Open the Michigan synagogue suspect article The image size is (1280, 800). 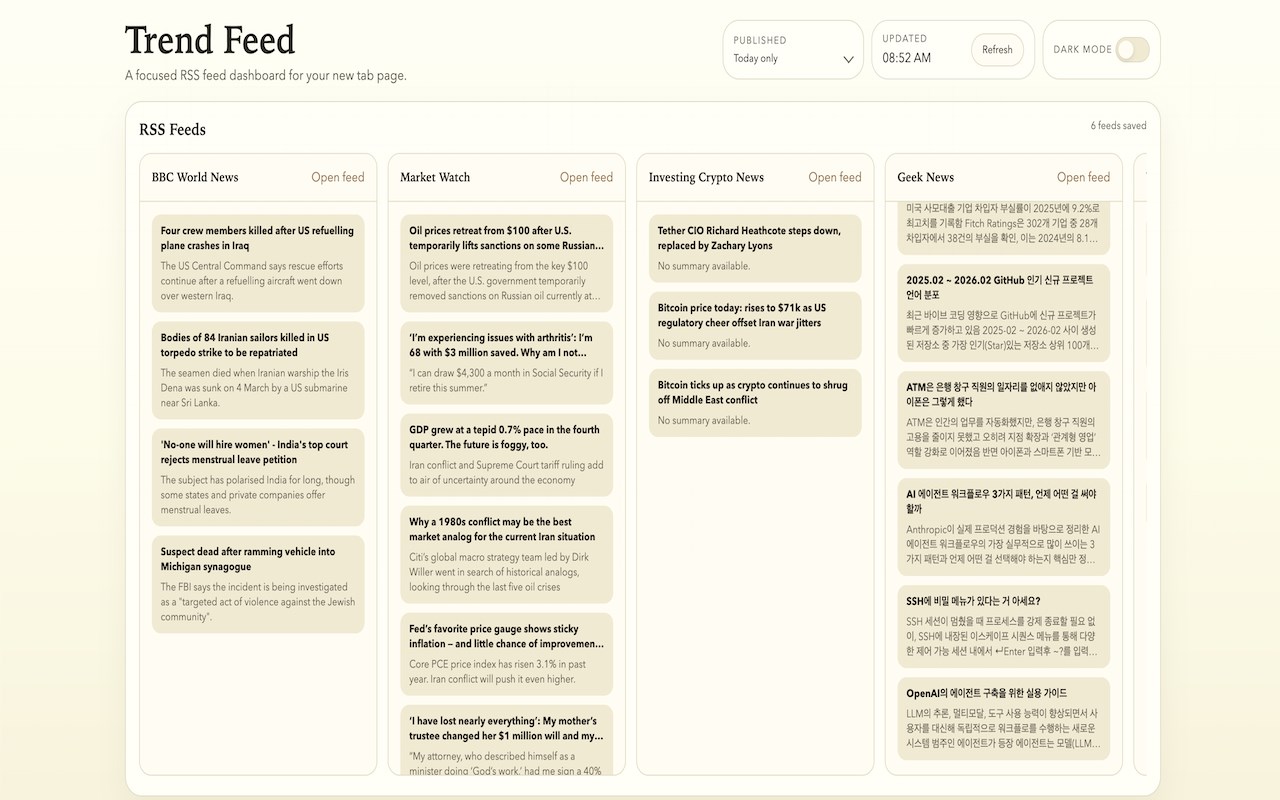coord(258,584)
